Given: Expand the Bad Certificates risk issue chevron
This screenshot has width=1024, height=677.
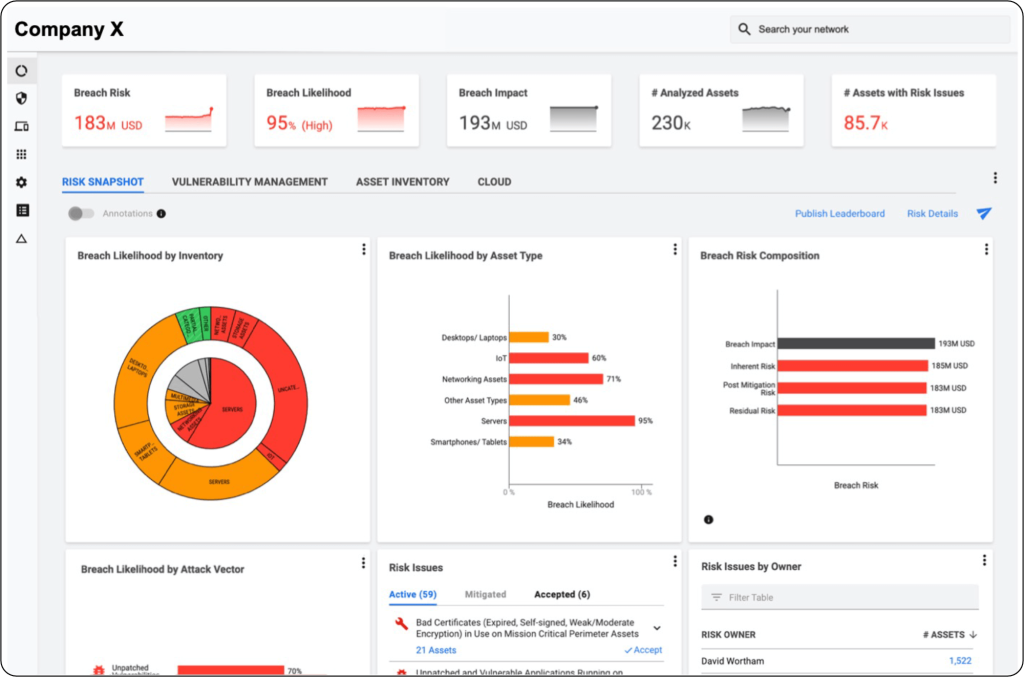Looking at the screenshot, I should pos(657,628).
